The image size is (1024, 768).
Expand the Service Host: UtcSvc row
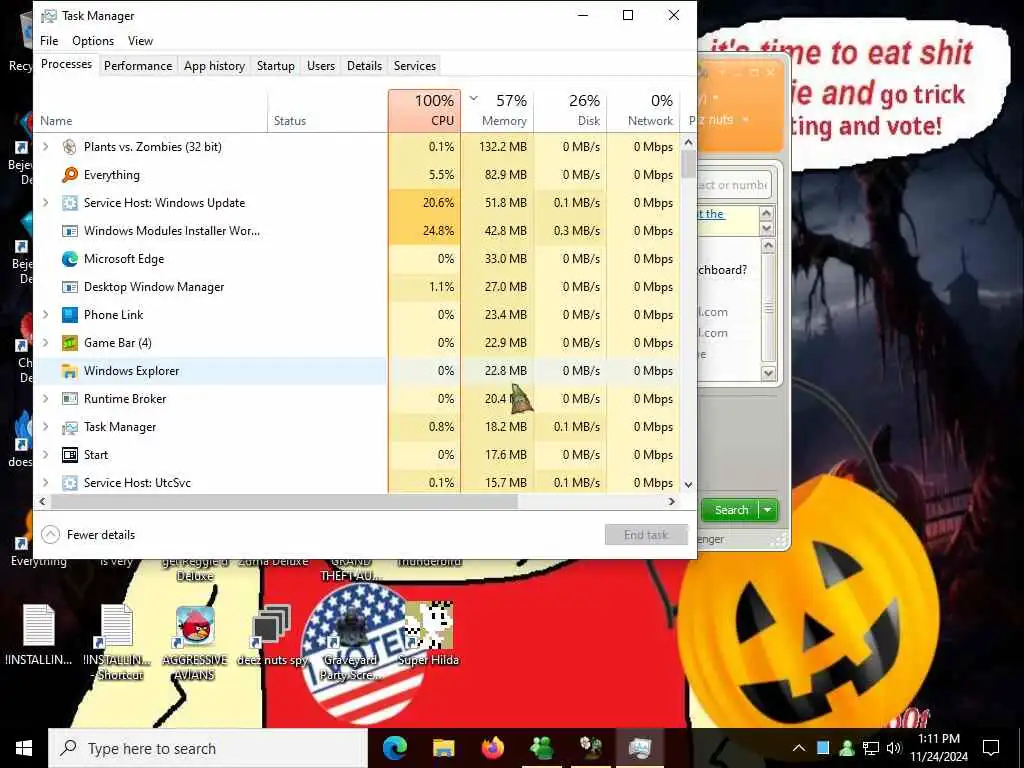tap(46, 483)
